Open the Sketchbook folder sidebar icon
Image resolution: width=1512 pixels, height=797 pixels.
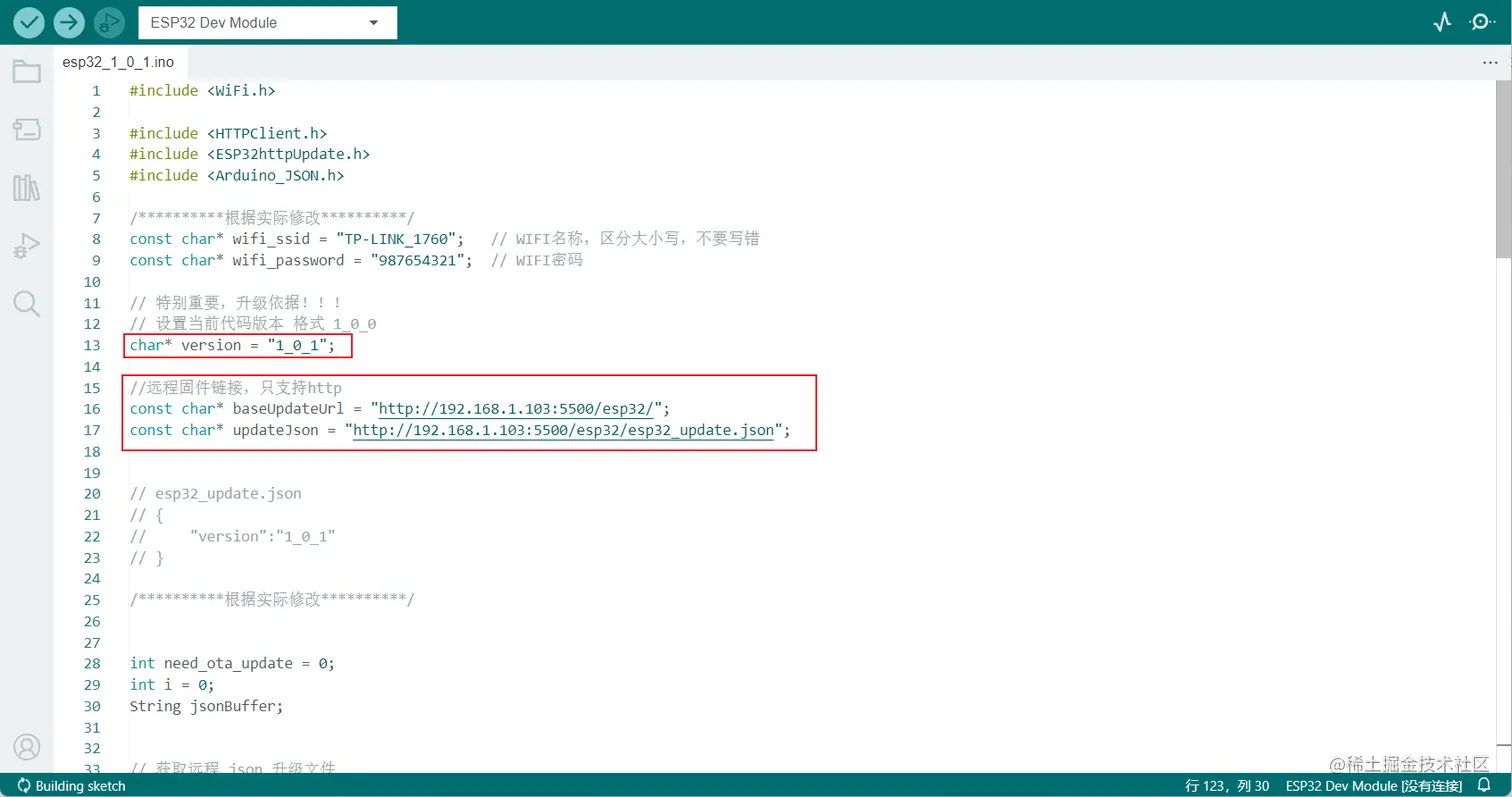[27, 72]
